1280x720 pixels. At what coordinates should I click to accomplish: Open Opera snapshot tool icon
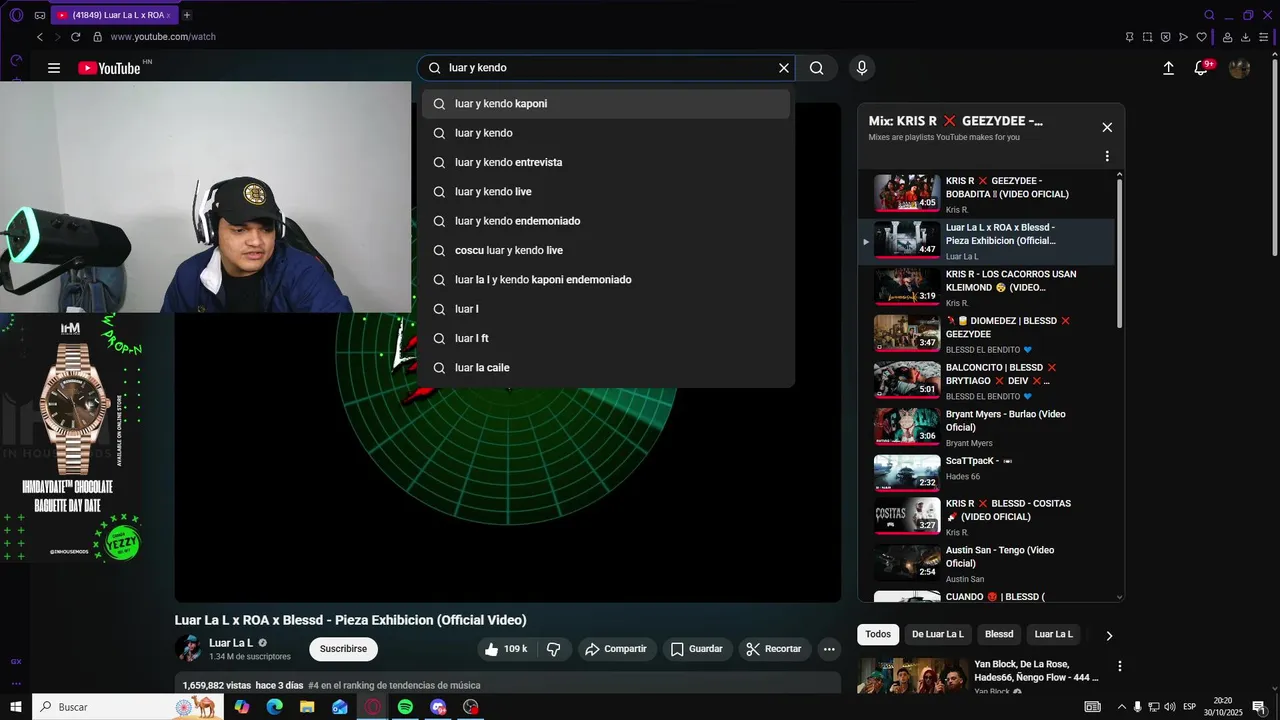tap(1147, 37)
